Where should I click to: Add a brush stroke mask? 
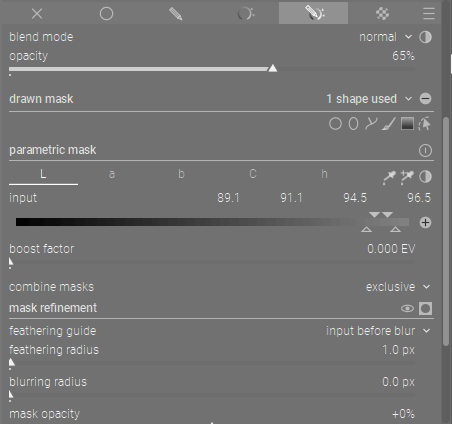389,124
